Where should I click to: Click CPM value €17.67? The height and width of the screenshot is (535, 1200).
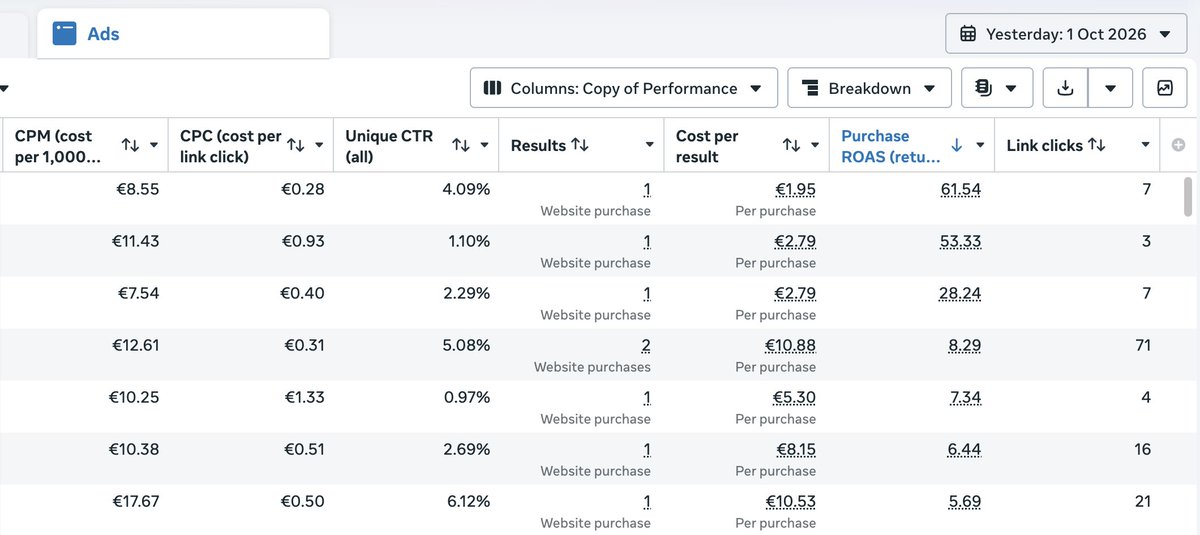coord(134,501)
